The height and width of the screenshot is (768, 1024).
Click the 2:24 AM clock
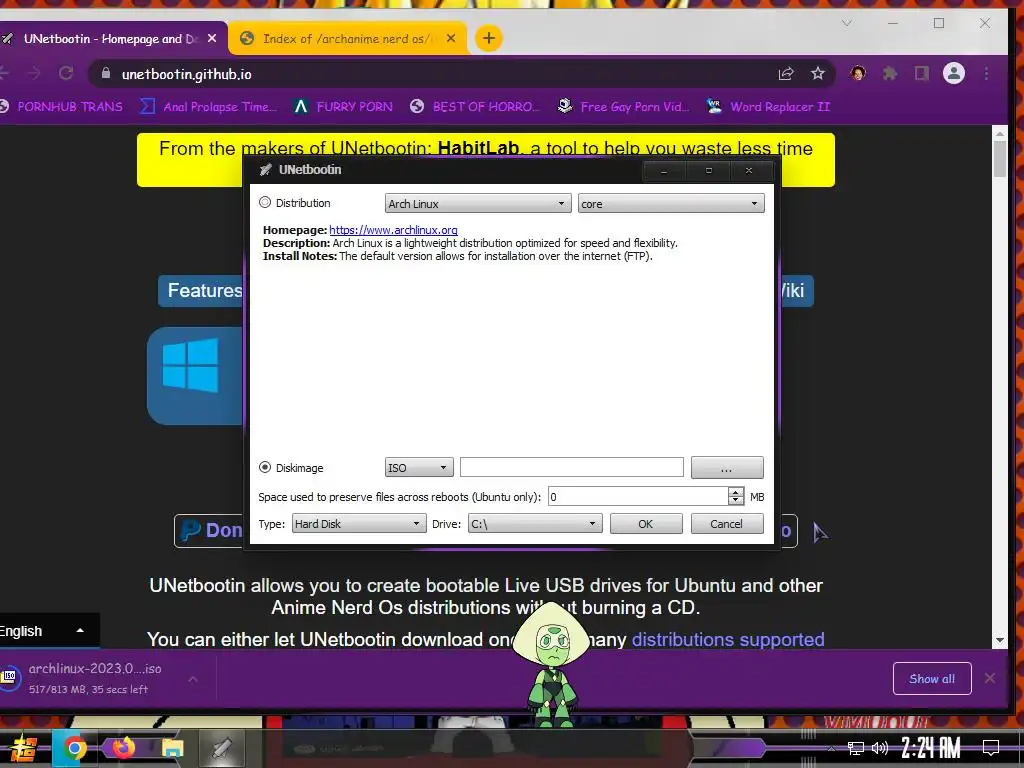pyautogui.click(x=931, y=748)
